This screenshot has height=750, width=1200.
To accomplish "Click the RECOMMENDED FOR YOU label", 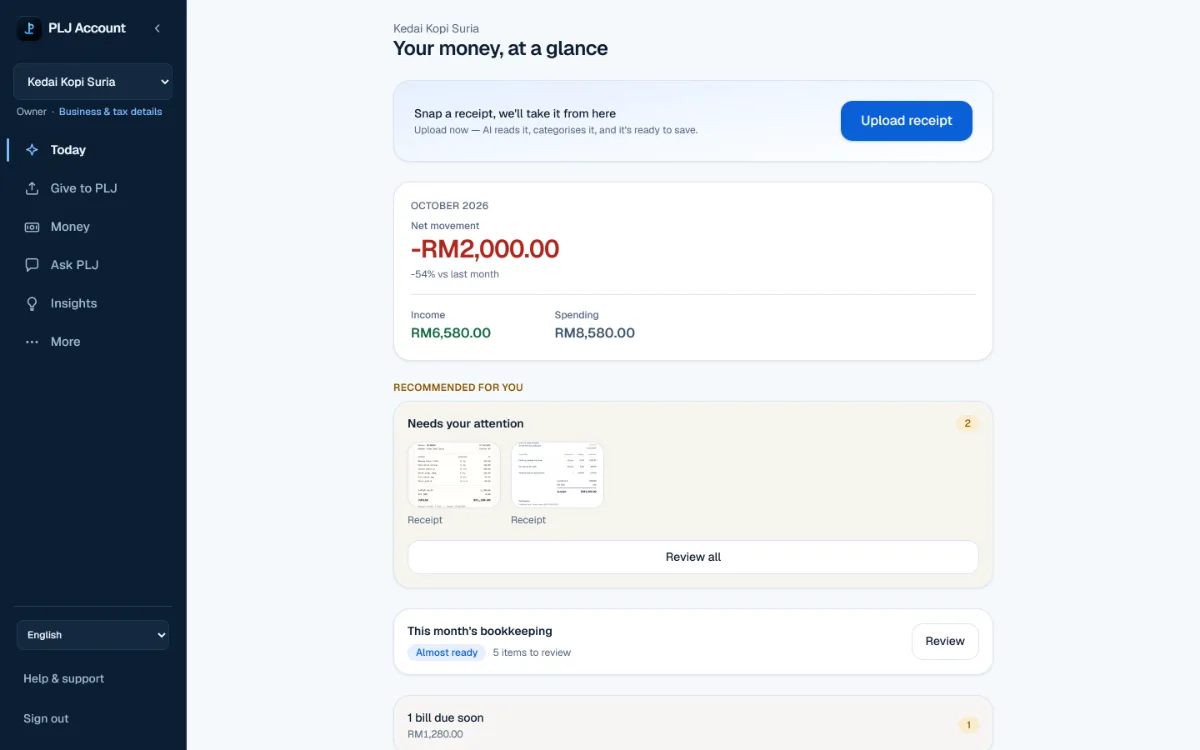I will coord(458,388).
